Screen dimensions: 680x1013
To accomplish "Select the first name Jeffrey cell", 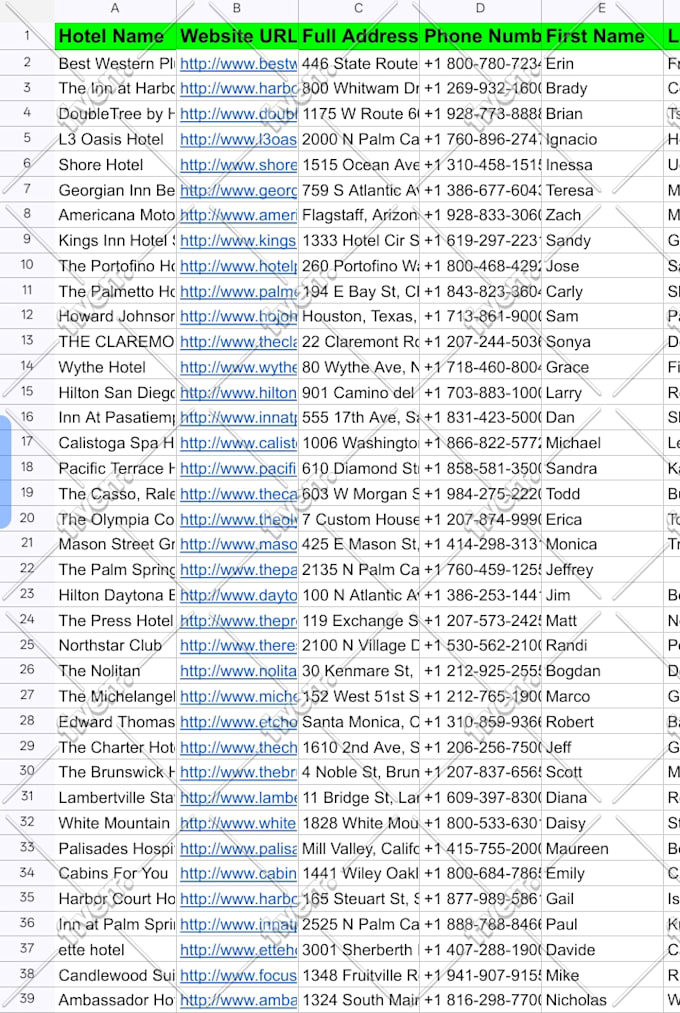I will click(x=602, y=570).
